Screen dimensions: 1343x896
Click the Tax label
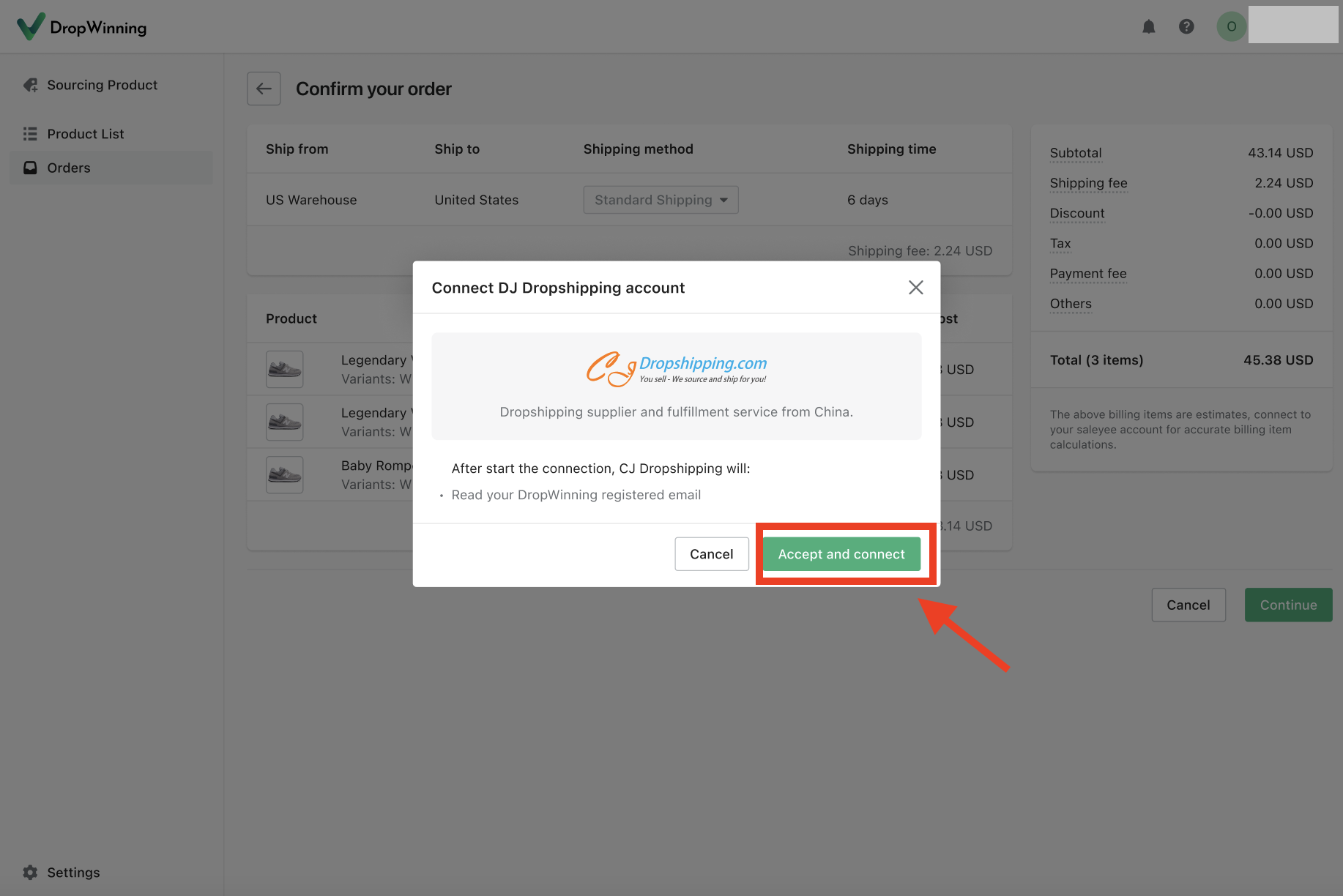coord(1060,243)
